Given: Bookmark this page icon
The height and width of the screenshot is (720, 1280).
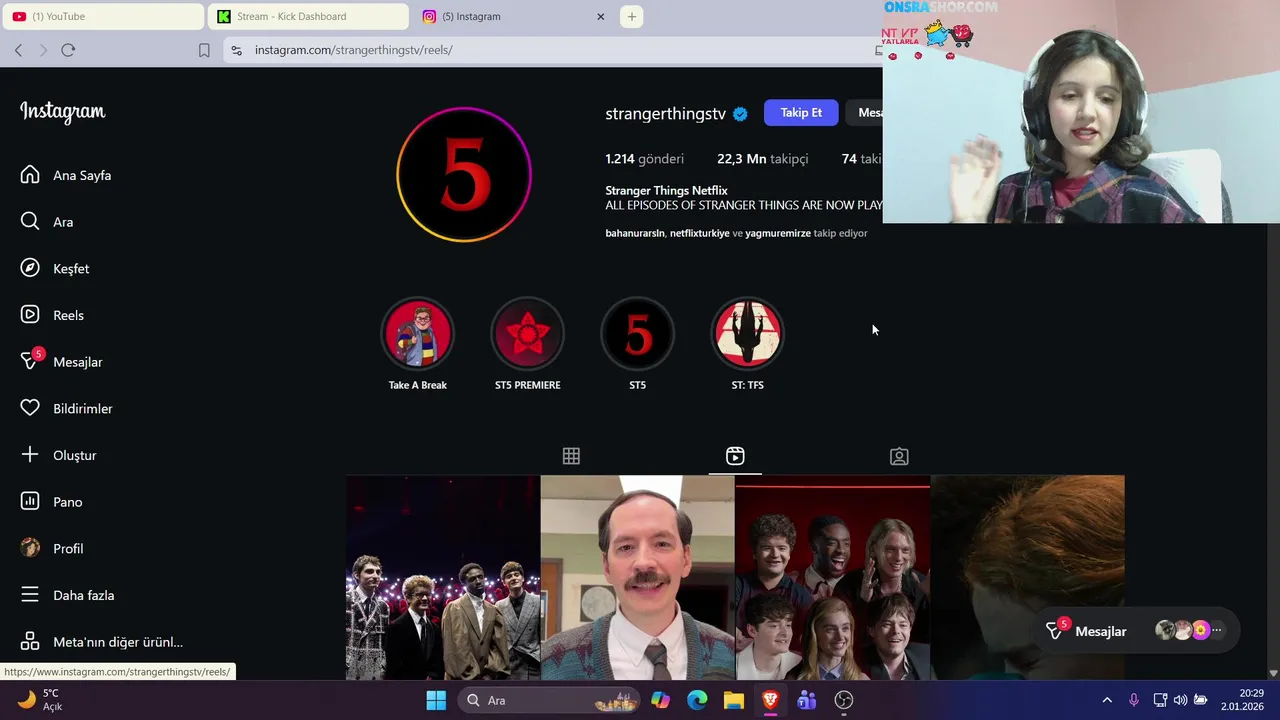Looking at the screenshot, I should 204,50.
